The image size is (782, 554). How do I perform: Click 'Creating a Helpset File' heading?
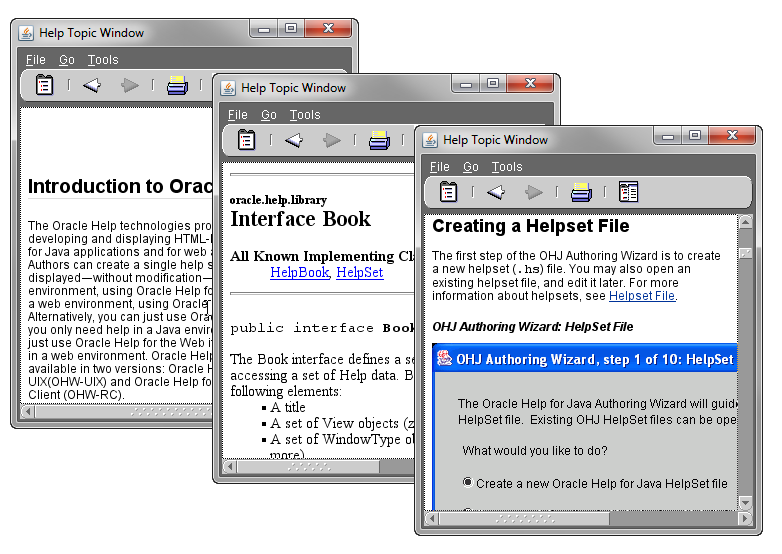pyautogui.click(x=531, y=226)
